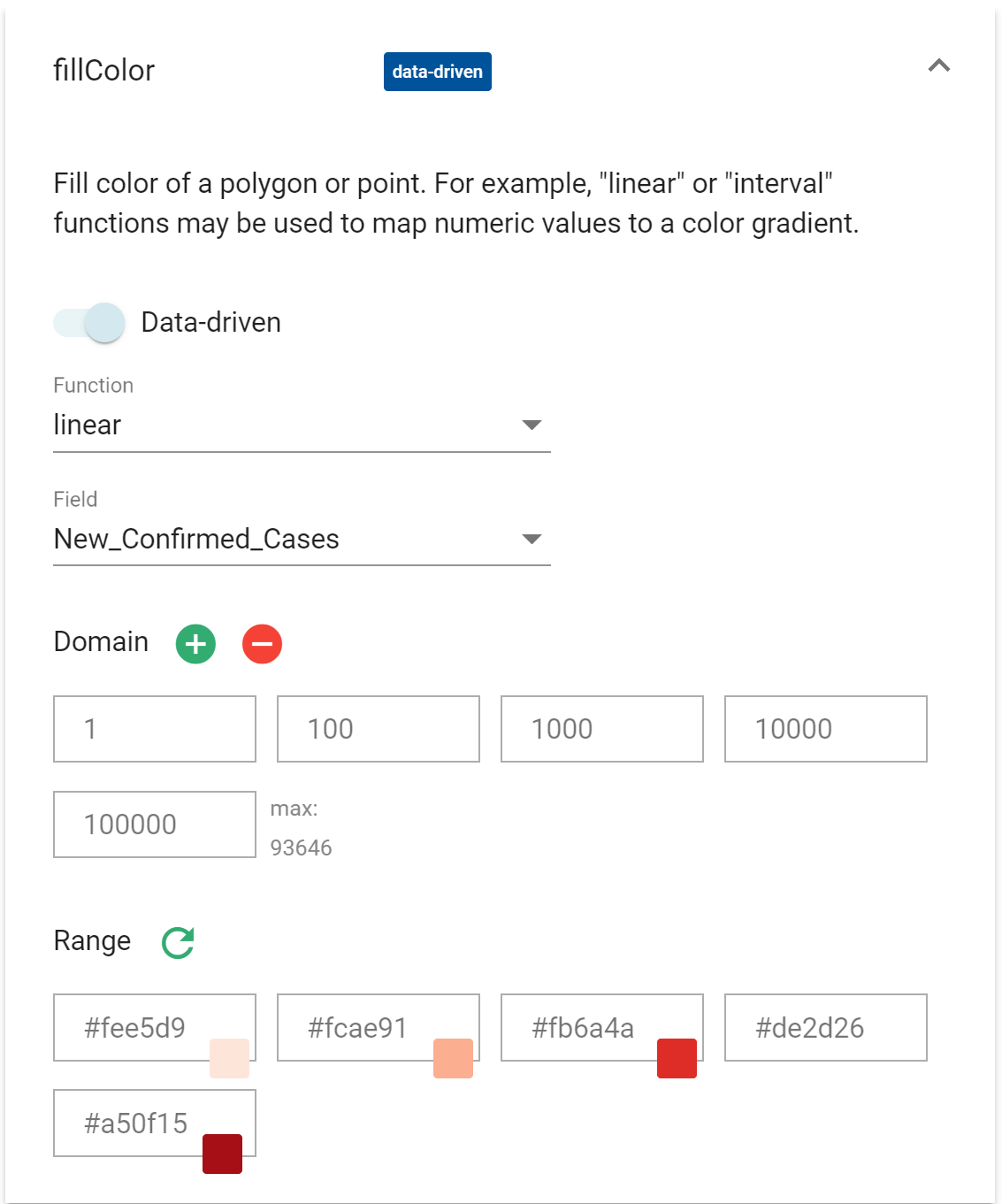Open the Field dropdown showing New_Confirmed_Cases
1002x1204 pixels.
pos(301,539)
